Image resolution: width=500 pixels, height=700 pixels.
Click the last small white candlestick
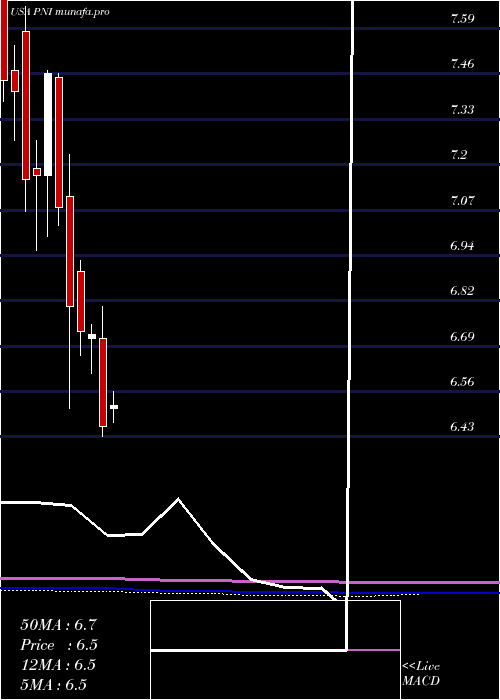coord(114,407)
